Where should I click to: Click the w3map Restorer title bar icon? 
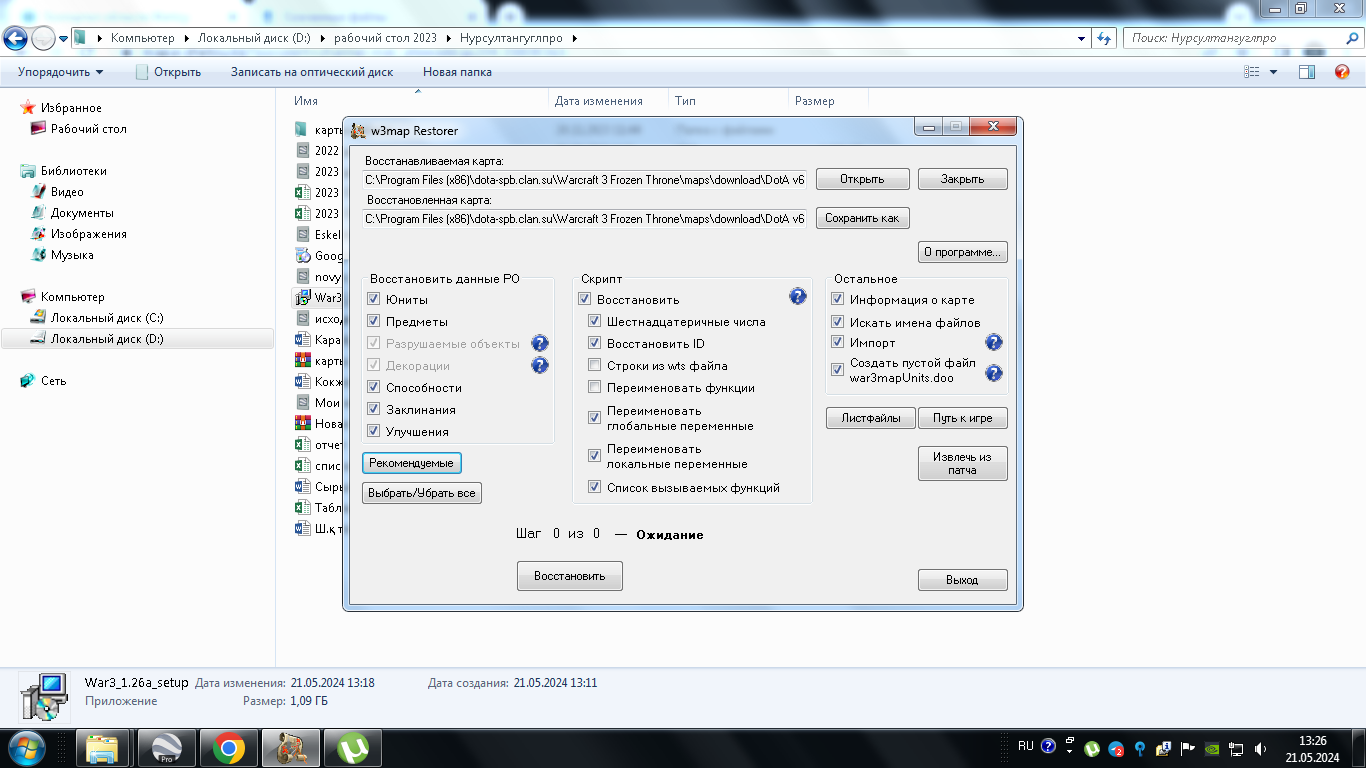point(358,131)
